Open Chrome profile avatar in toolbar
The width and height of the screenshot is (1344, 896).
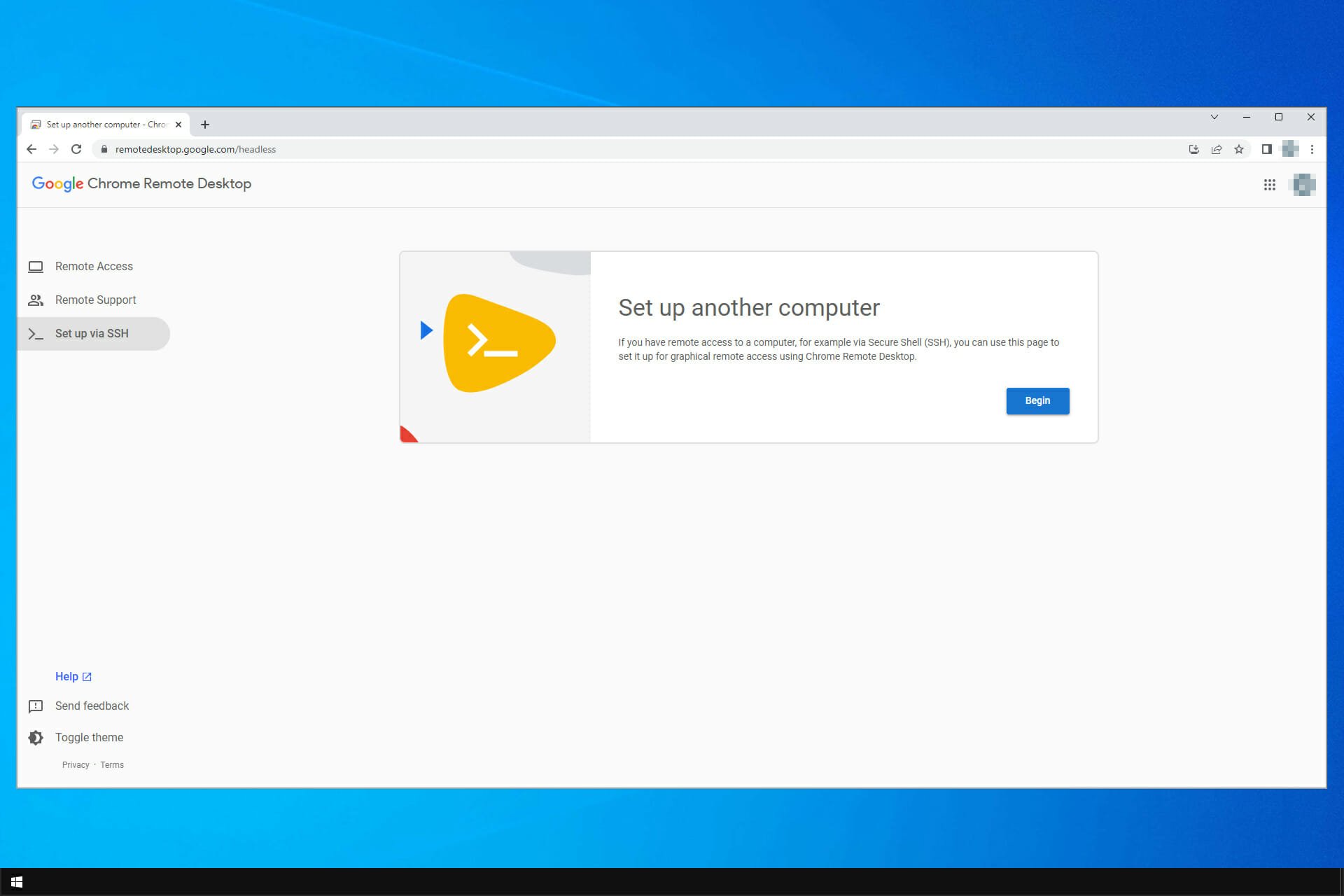coord(1289,149)
